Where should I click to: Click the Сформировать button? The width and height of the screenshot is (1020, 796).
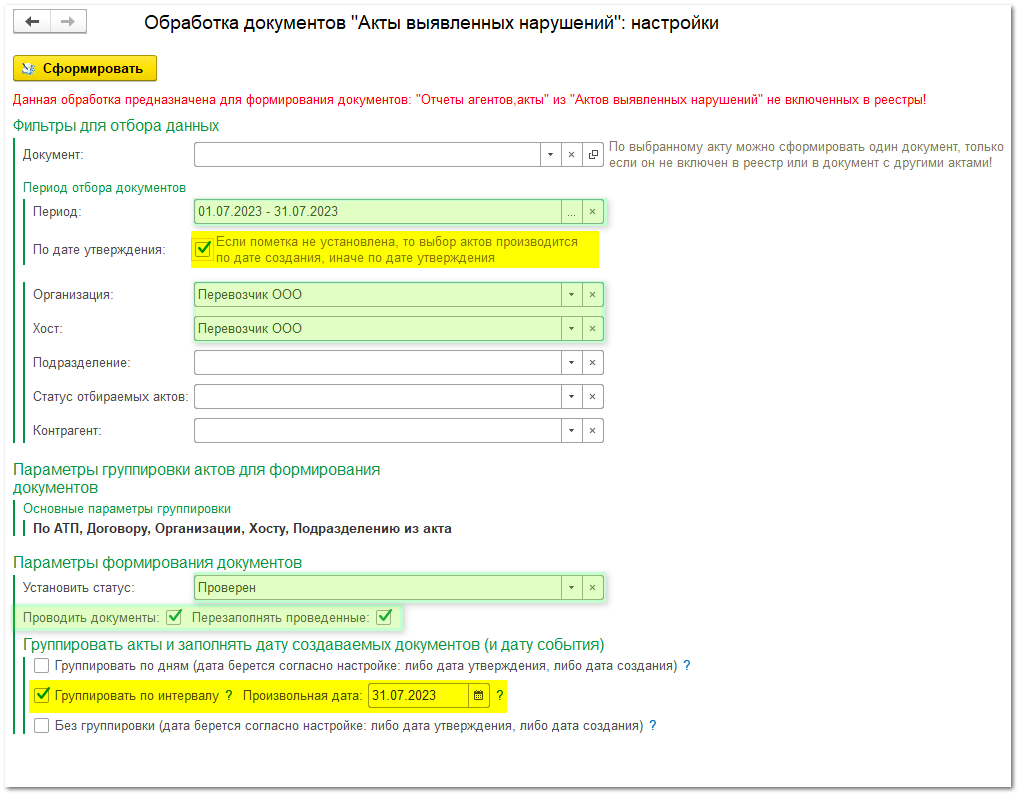click(x=85, y=68)
